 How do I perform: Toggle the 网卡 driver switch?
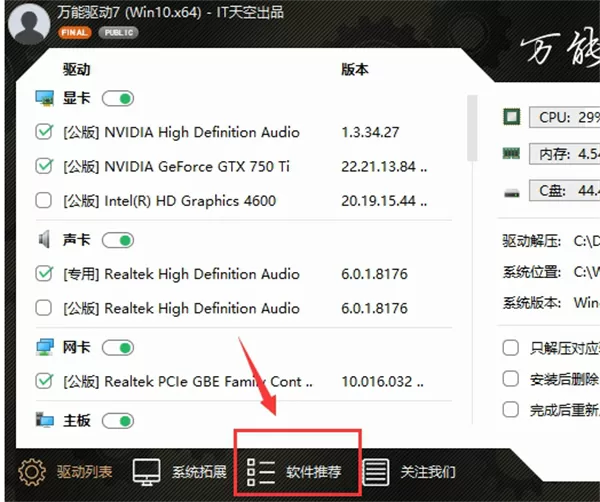pos(118,348)
